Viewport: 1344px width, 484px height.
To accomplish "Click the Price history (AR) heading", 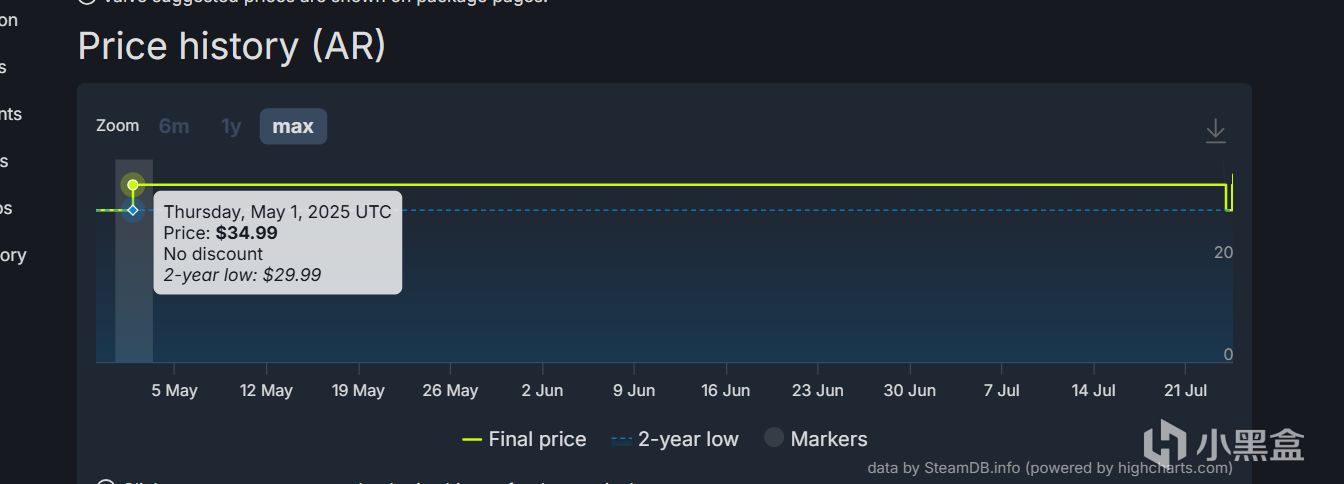I will [x=232, y=47].
